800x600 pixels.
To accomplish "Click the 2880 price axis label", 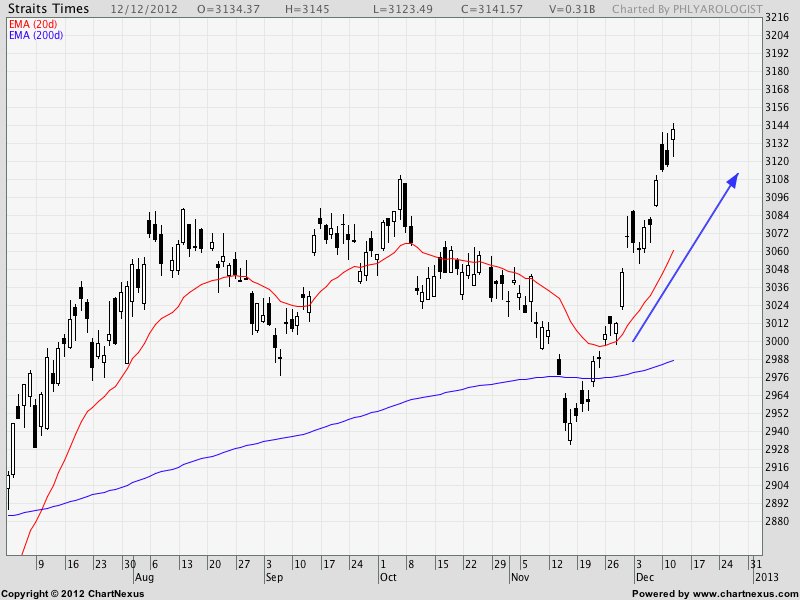I will 776,522.
